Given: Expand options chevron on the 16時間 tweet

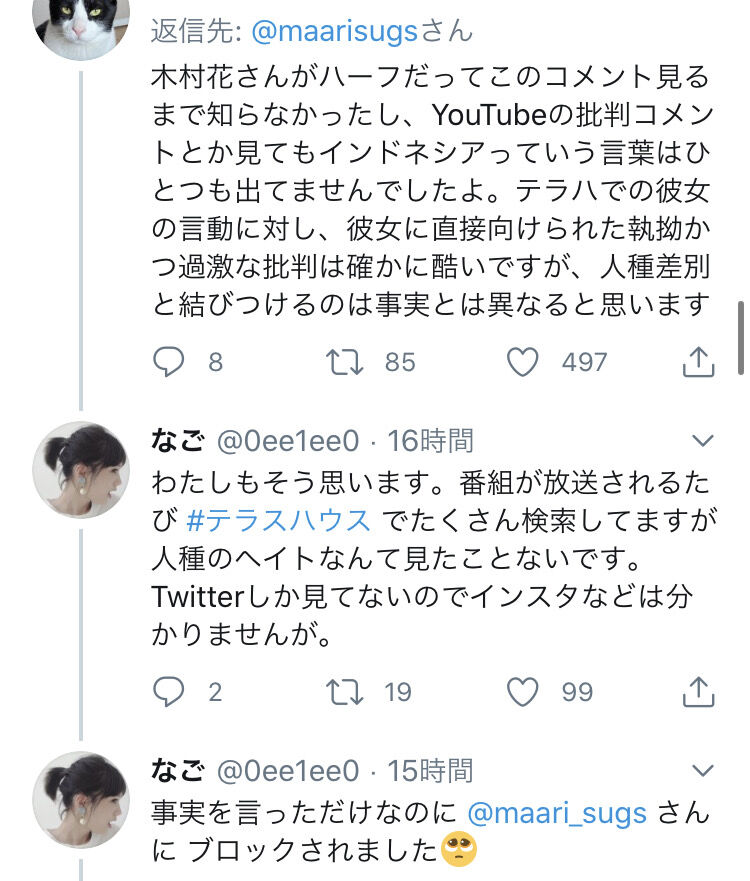Looking at the screenshot, I should tap(702, 440).
